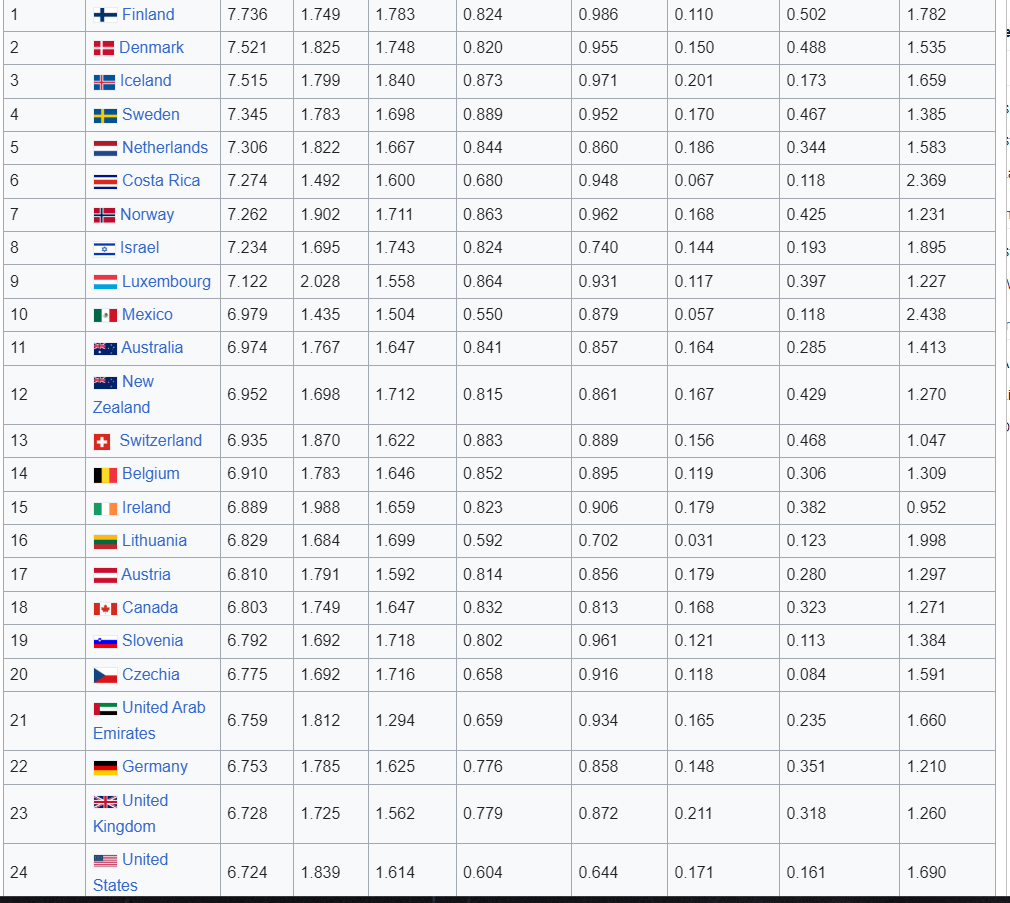The width and height of the screenshot is (1010, 903).
Task: Open the Luxembourg country link
Action: point(166,281)
